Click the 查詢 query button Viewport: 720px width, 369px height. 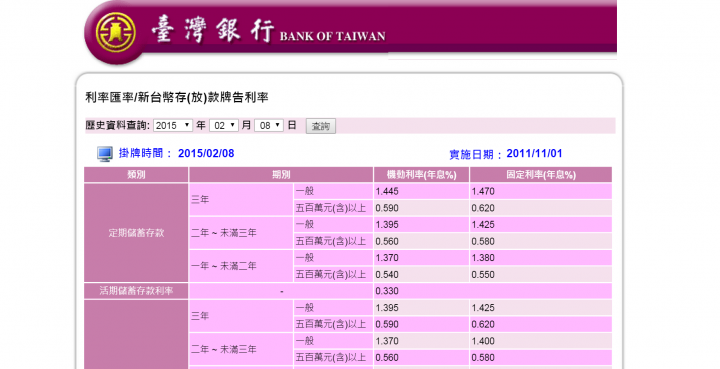tap(321, 126)
